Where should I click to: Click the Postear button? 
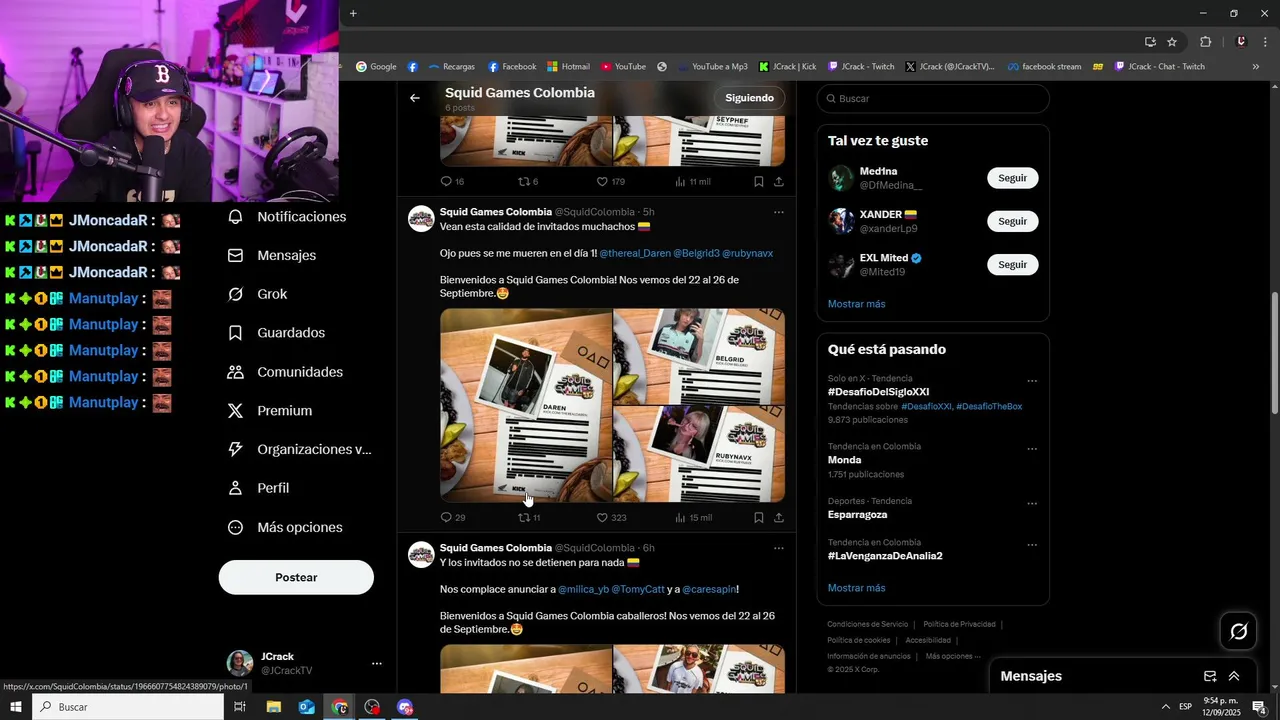[x=296, y=577]
